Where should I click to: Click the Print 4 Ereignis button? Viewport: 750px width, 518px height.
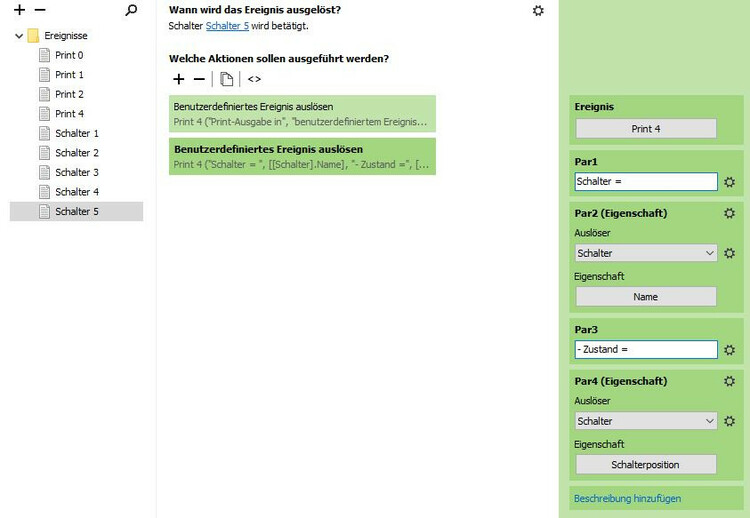coord(646,129)
